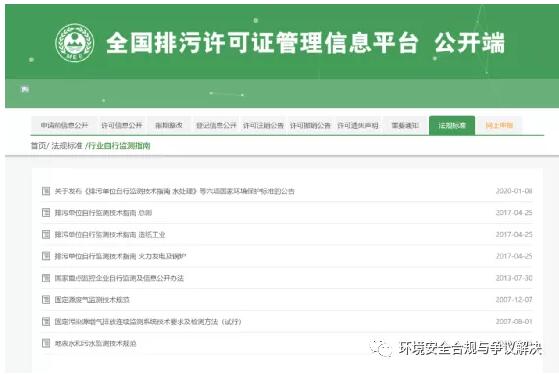
Task: Open the 申请前信息公开 tab
Action: pyautogui.click(x=64, y=125)
